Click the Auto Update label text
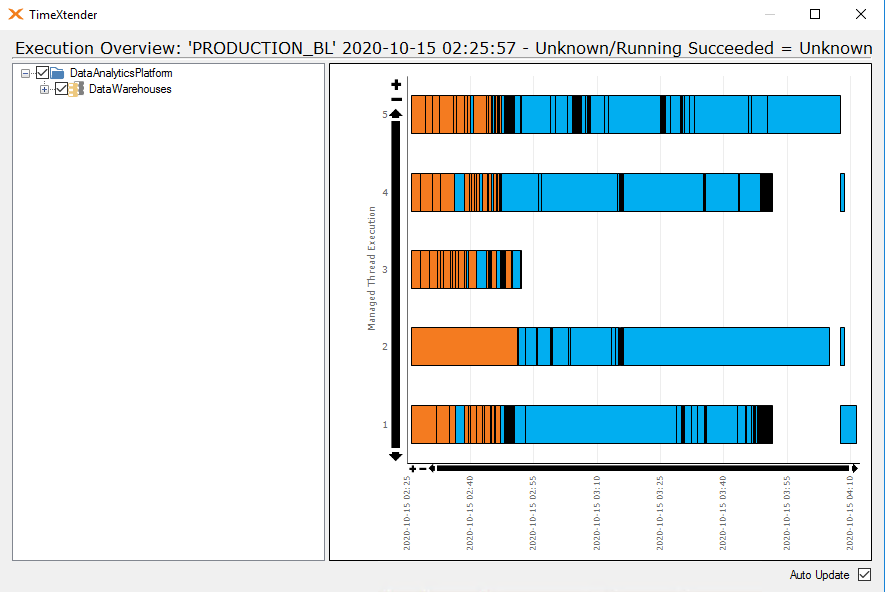This screenshot has width=885, height=592. [x=820, y=575]
